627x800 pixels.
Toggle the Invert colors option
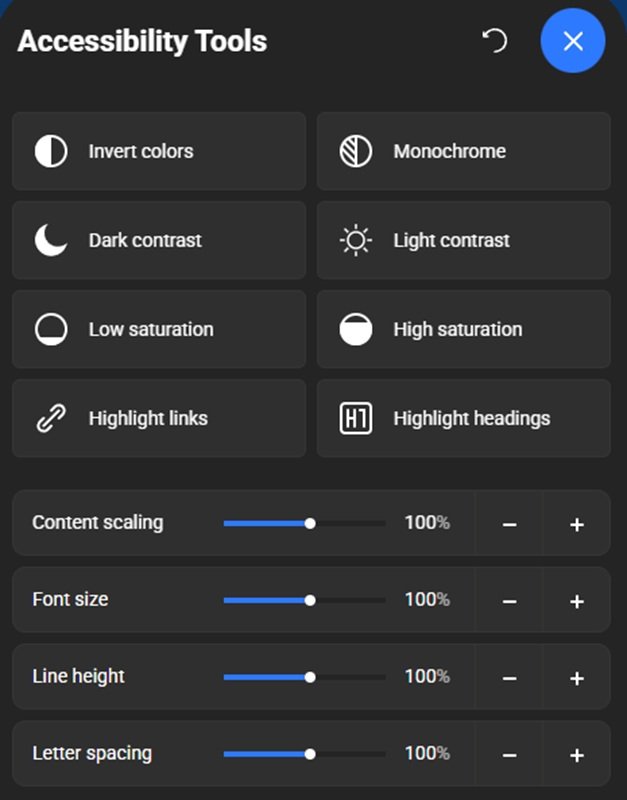pyautogui.click(x=159, y=152)
